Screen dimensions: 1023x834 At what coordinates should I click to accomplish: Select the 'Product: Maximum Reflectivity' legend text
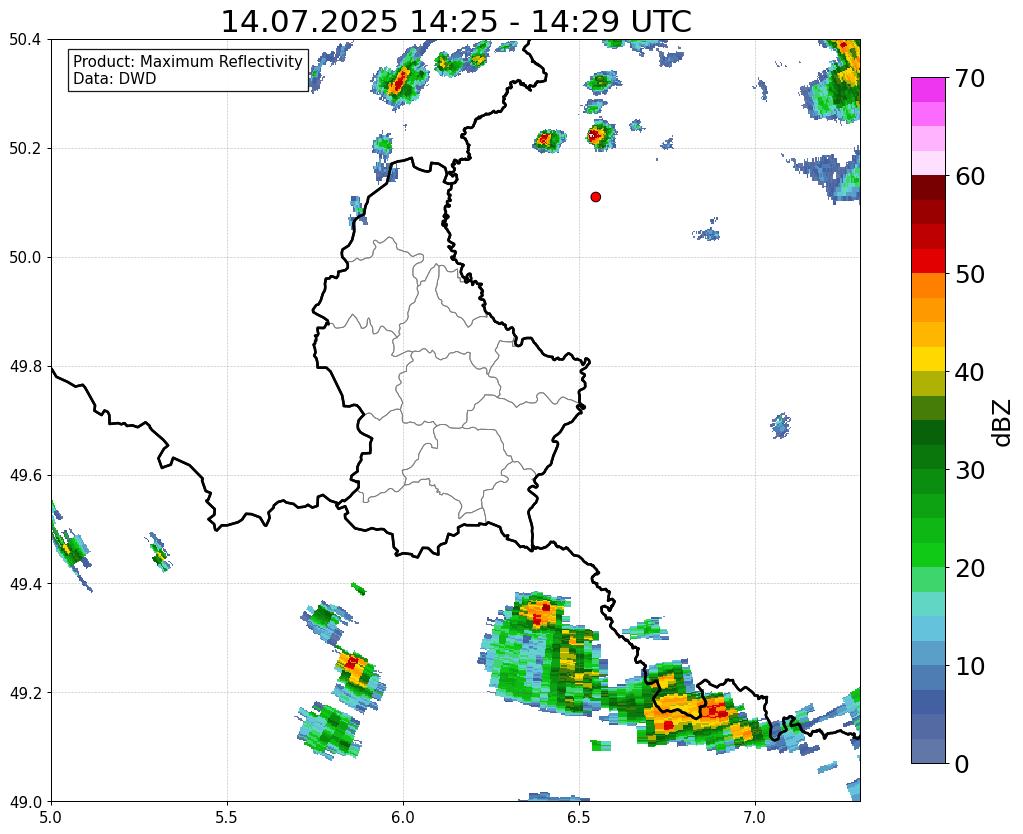point(188,61)
